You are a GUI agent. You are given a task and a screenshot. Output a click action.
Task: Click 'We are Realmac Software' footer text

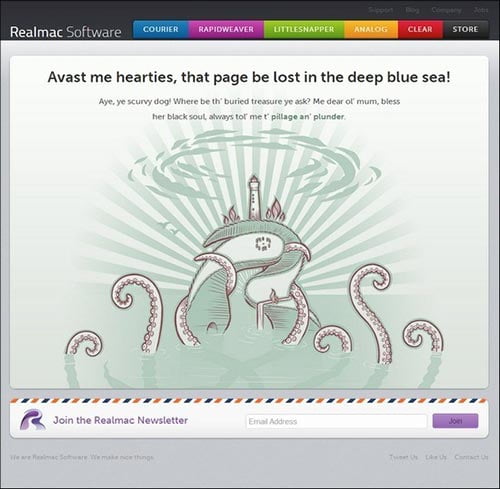(x=82, y=457)
